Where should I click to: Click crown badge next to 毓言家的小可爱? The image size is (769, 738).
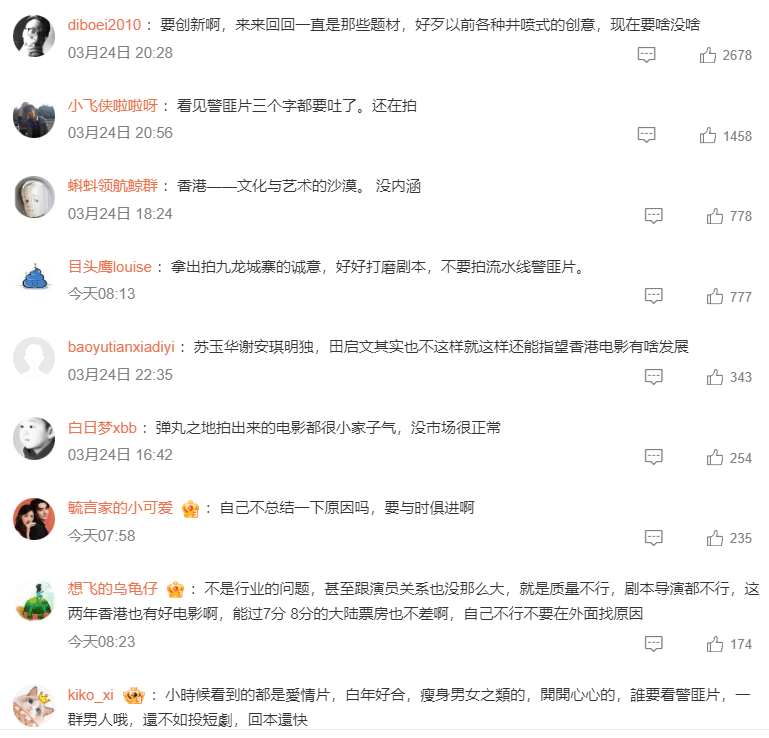coord(190,509)
